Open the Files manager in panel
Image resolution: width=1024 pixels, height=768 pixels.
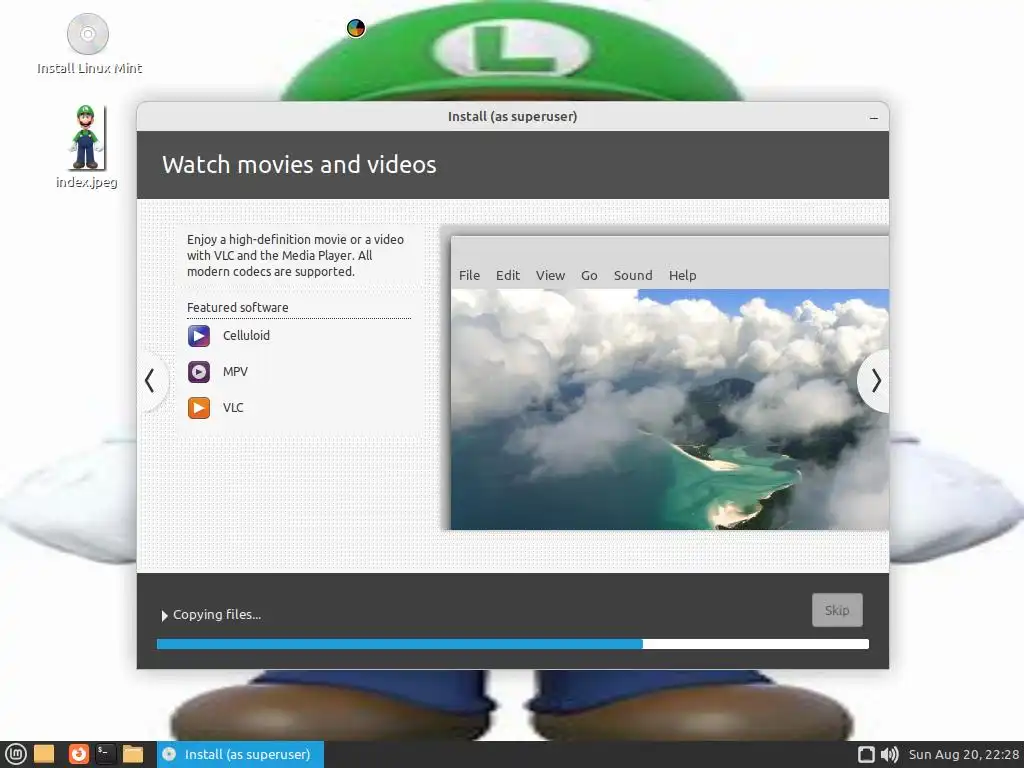point(133,754)
